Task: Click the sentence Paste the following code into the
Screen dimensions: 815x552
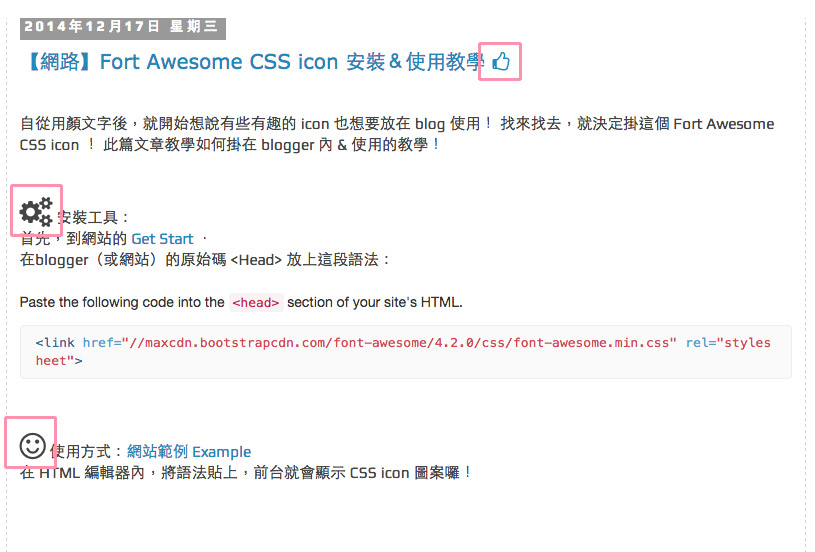Action: pos(122,303)
